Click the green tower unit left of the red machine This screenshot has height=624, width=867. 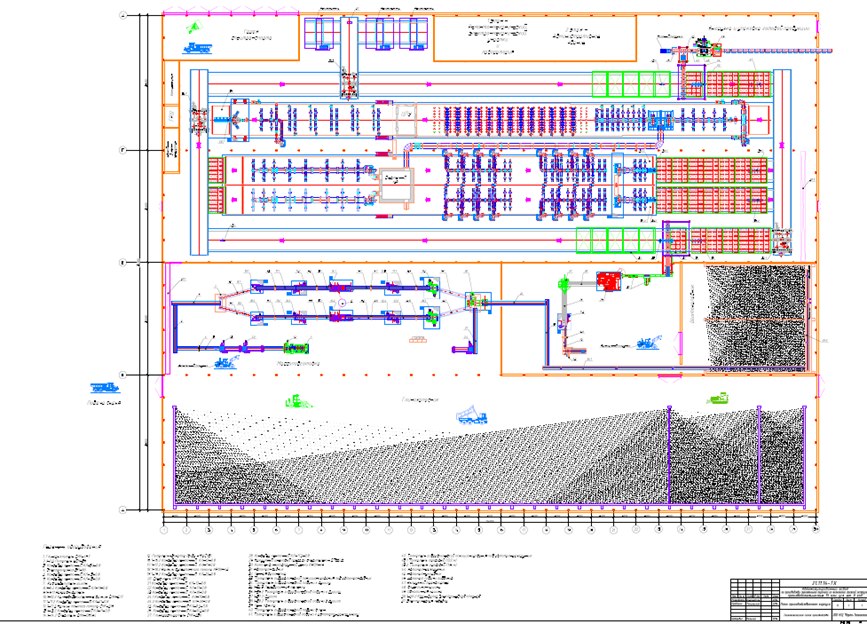[x=563, y=284]
